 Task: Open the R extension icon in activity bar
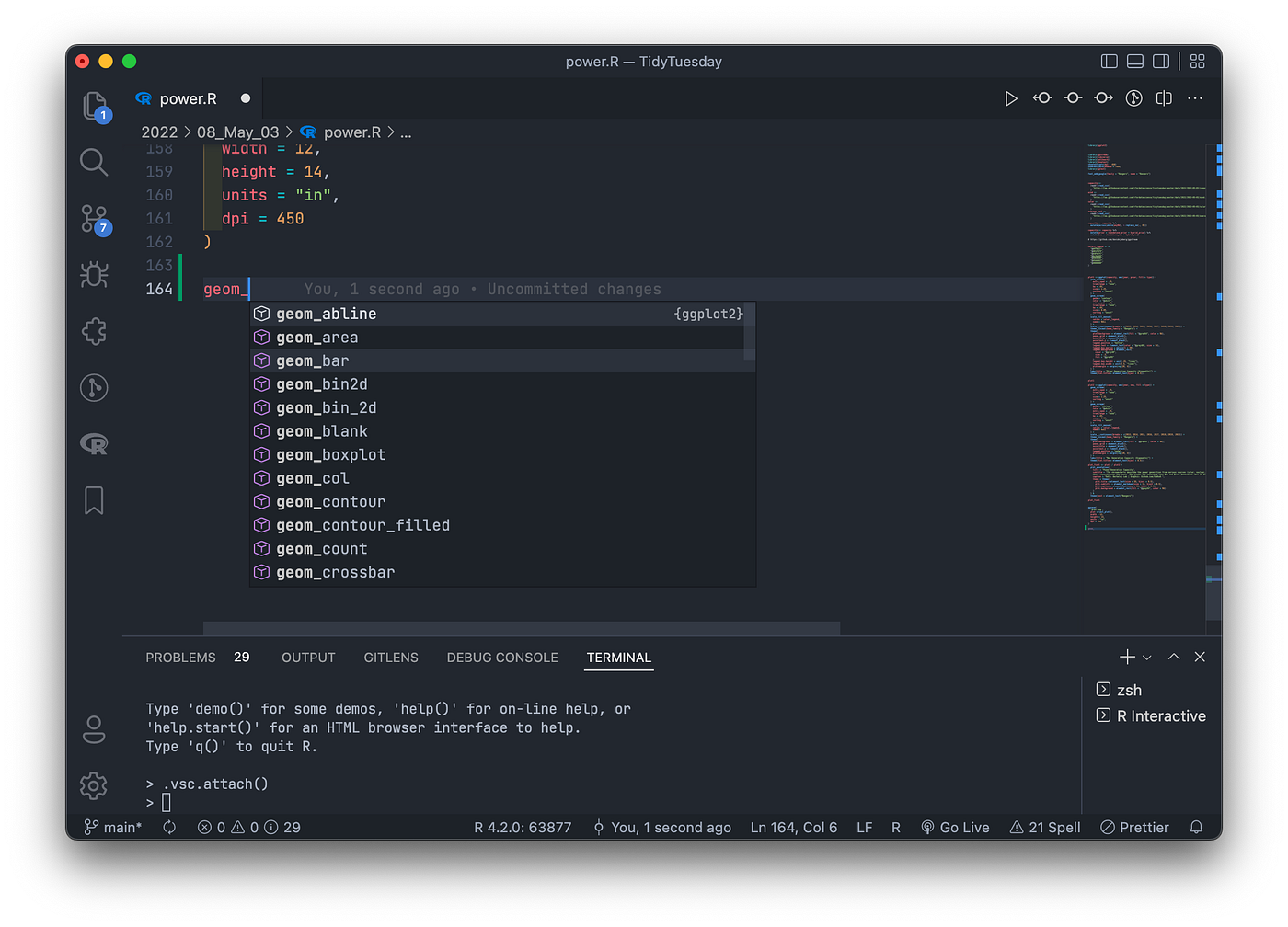click(x=94, y=444)
